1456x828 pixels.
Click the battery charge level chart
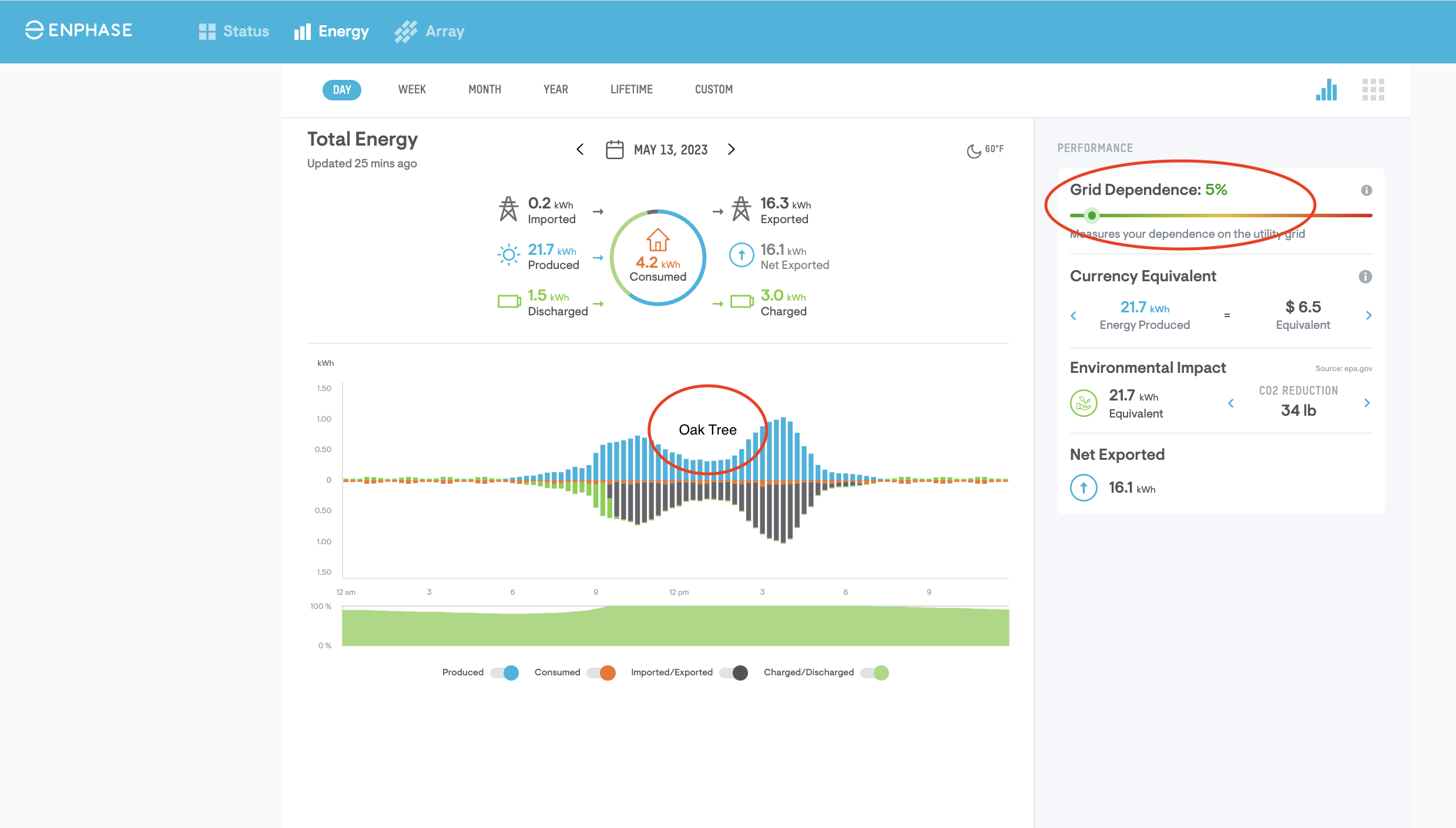pos(675,627)
